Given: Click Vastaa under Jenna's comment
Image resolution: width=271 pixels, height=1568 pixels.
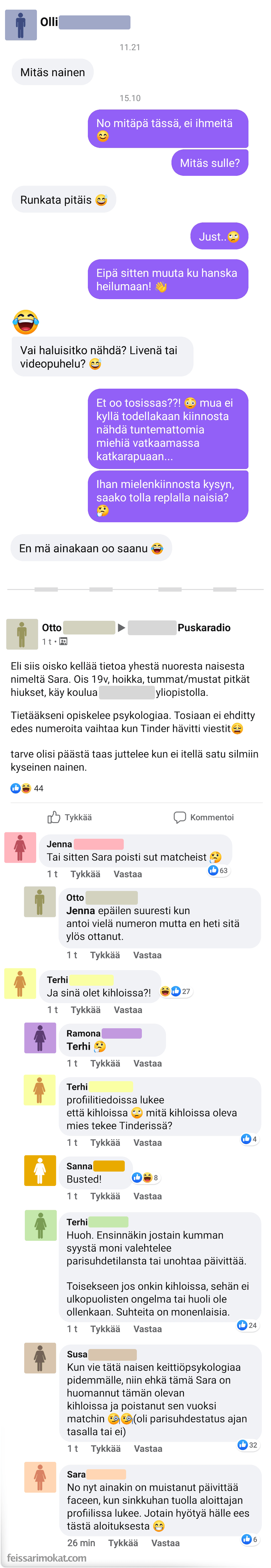Looking at the screenshot, I should (x=127, y=874).
